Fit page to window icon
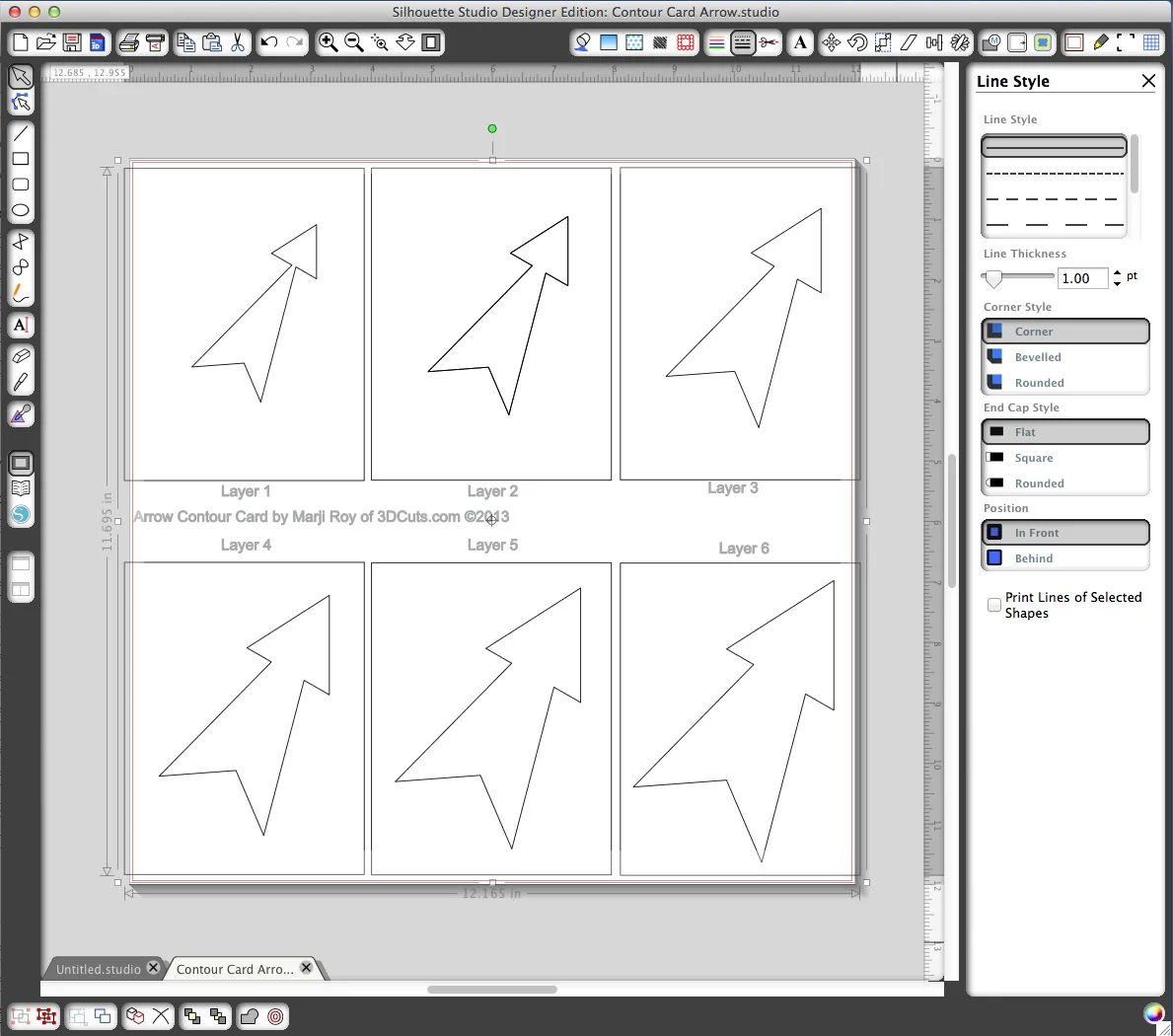This screenshot has width=1173, height=1036. 431,42
